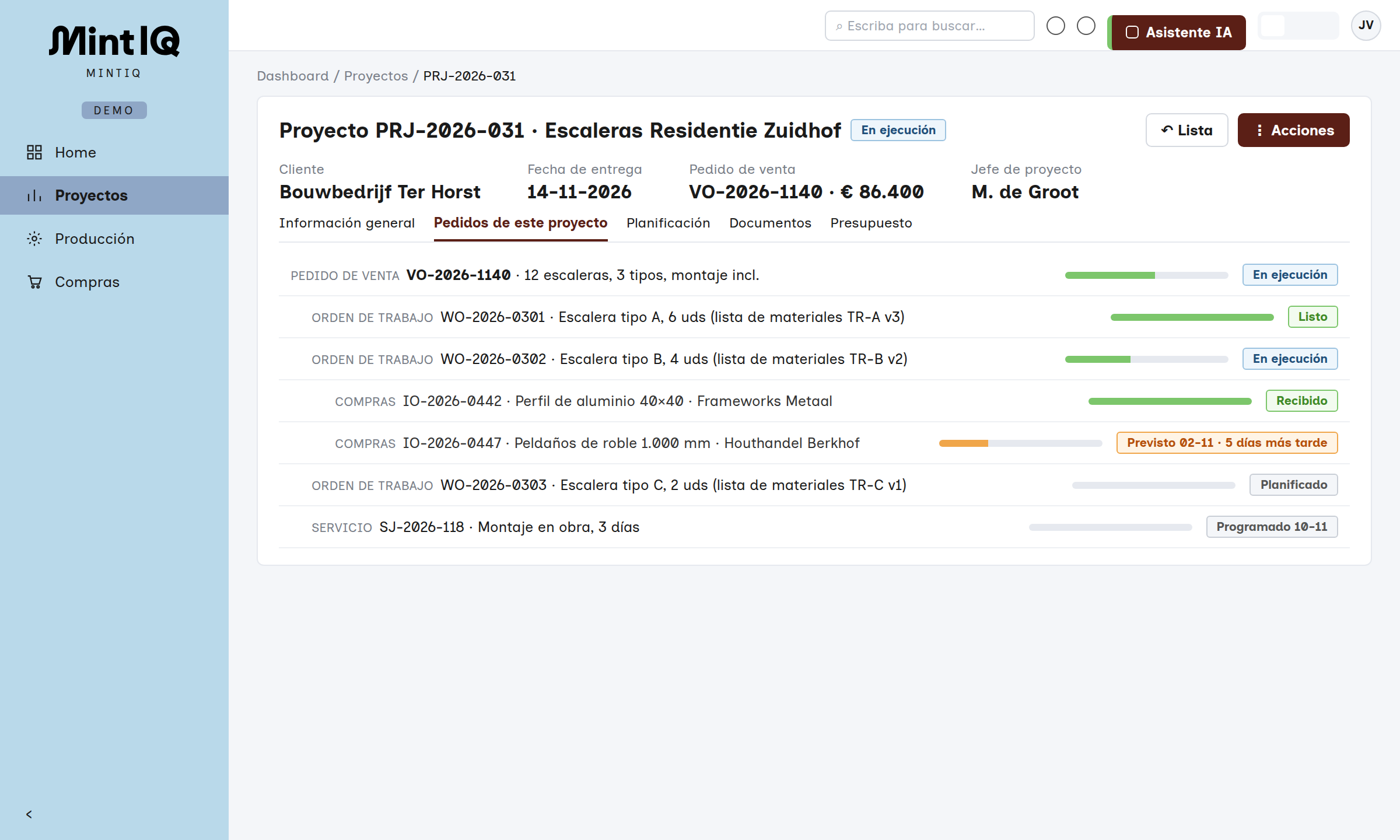Click the progress bar of VO-2026-1140
1400x840 pixels.
tap(1147, 275)
